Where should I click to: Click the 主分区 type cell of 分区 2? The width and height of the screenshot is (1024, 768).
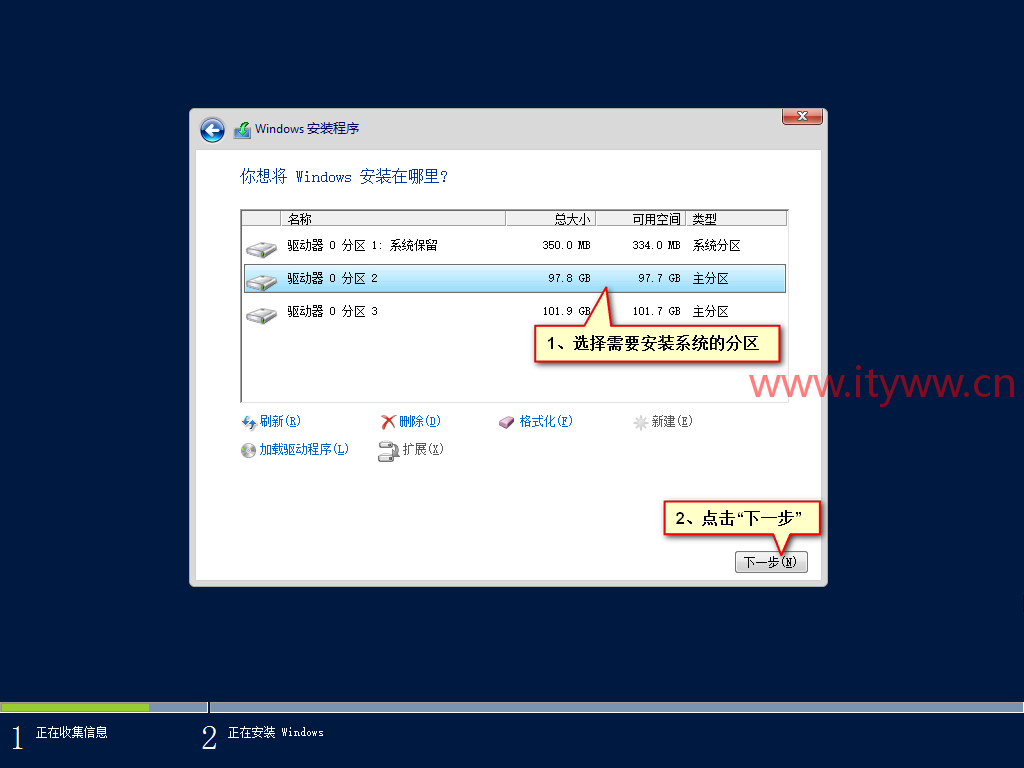point(711,279)
